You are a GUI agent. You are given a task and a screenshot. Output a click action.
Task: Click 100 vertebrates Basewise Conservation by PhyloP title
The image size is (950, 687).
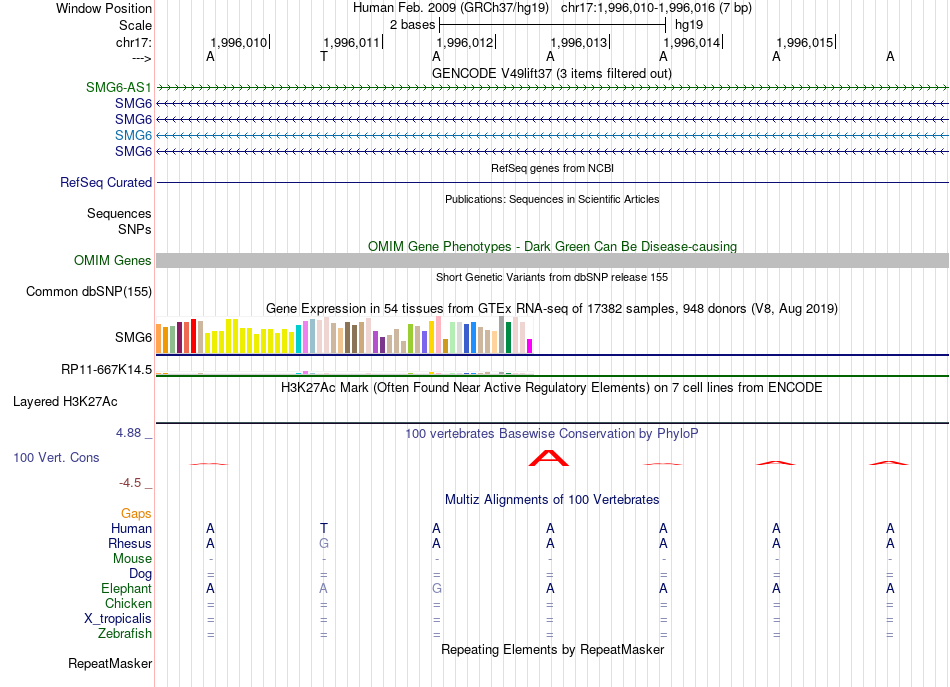552,433
